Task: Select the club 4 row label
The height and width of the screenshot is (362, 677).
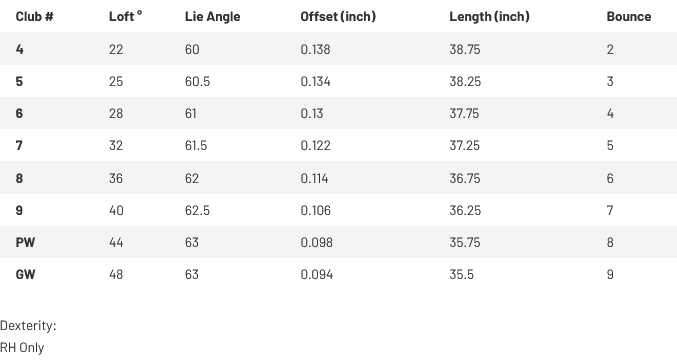Action: pyautogui.click(x=19, y=49)
